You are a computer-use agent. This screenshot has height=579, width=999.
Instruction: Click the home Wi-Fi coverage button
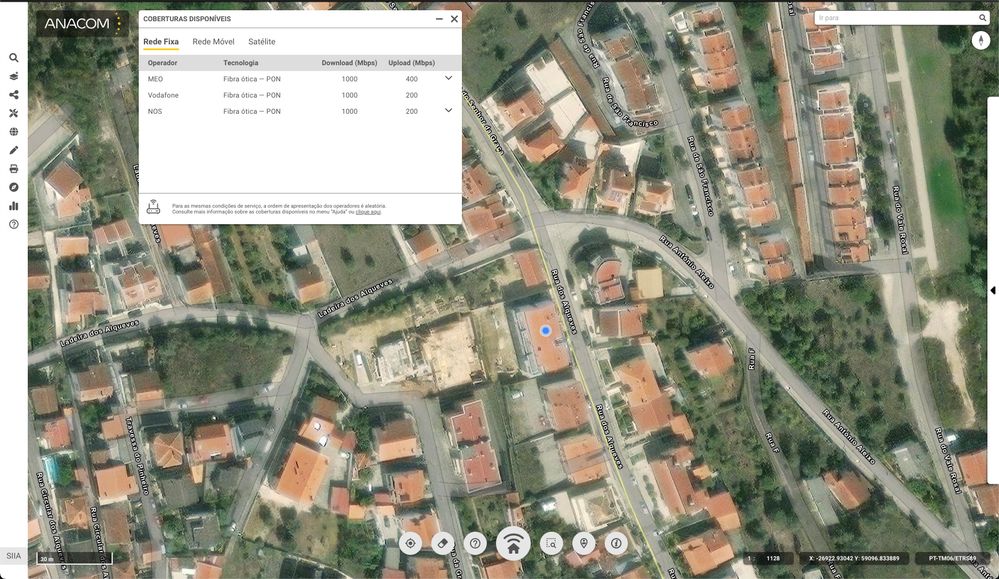[513, 543]
